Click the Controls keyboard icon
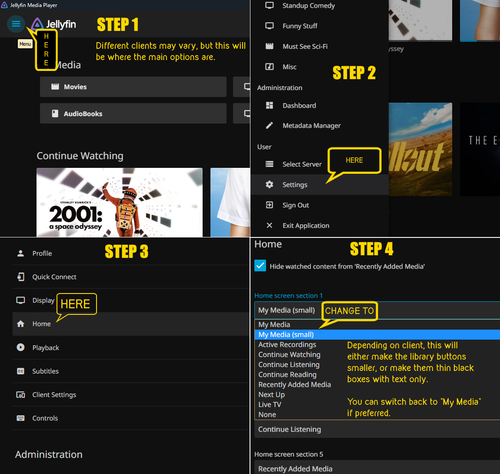The width and height of the screenshot is (500, 474). point(21,418)
